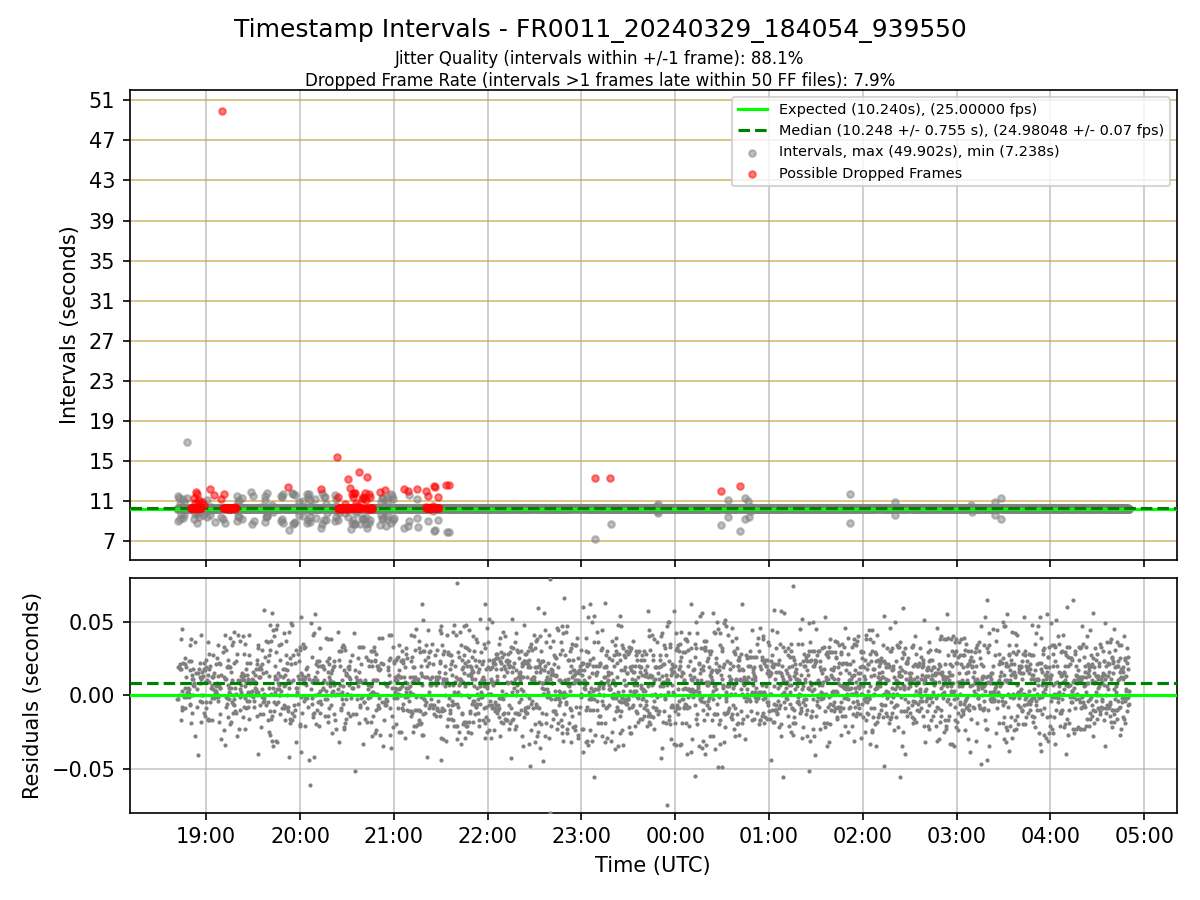The width and height of the screenshot is (1200, 900).
Task: Click the red legend marker for dropped frames
Action: (752, 174)
